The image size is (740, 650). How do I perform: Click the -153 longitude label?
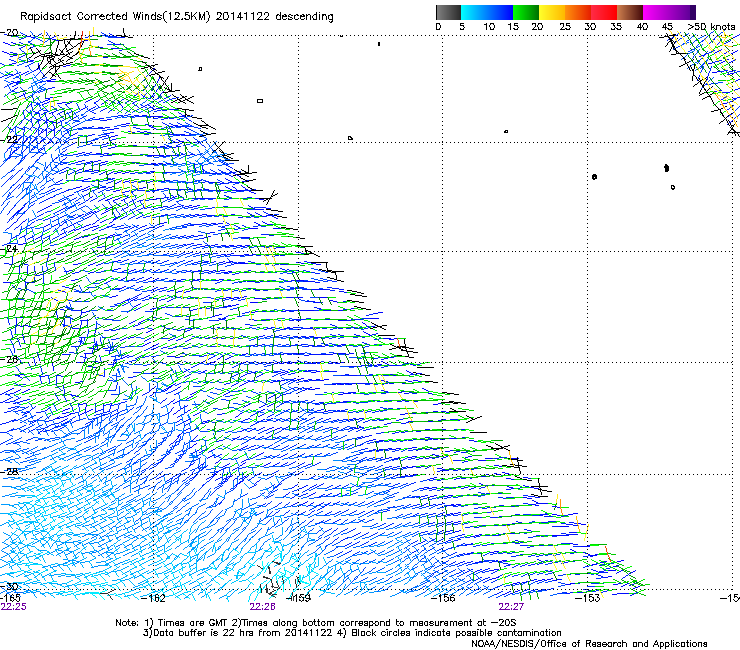[588, 599]
